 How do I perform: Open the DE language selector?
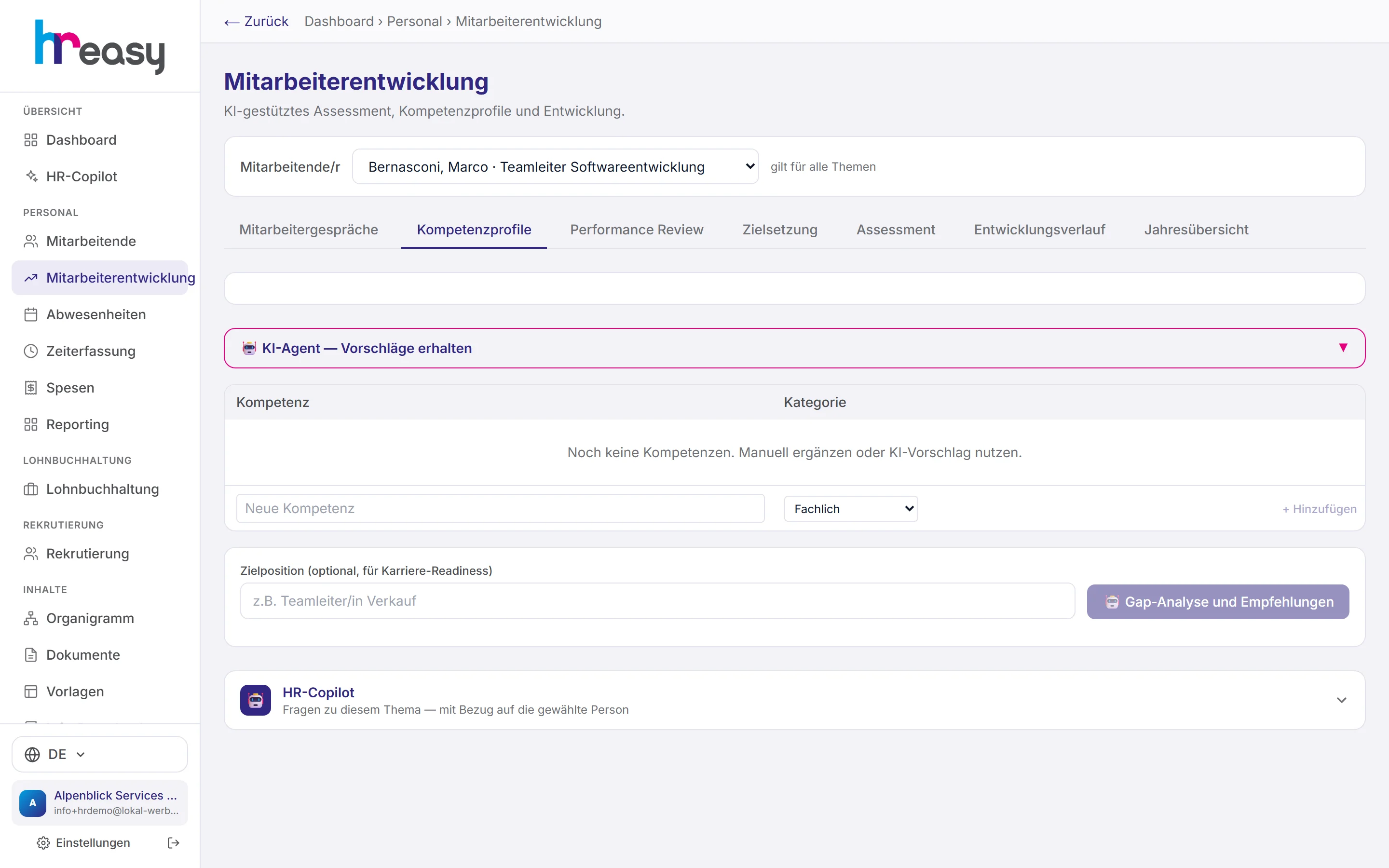pyautogui.click(x=100, y=754)
